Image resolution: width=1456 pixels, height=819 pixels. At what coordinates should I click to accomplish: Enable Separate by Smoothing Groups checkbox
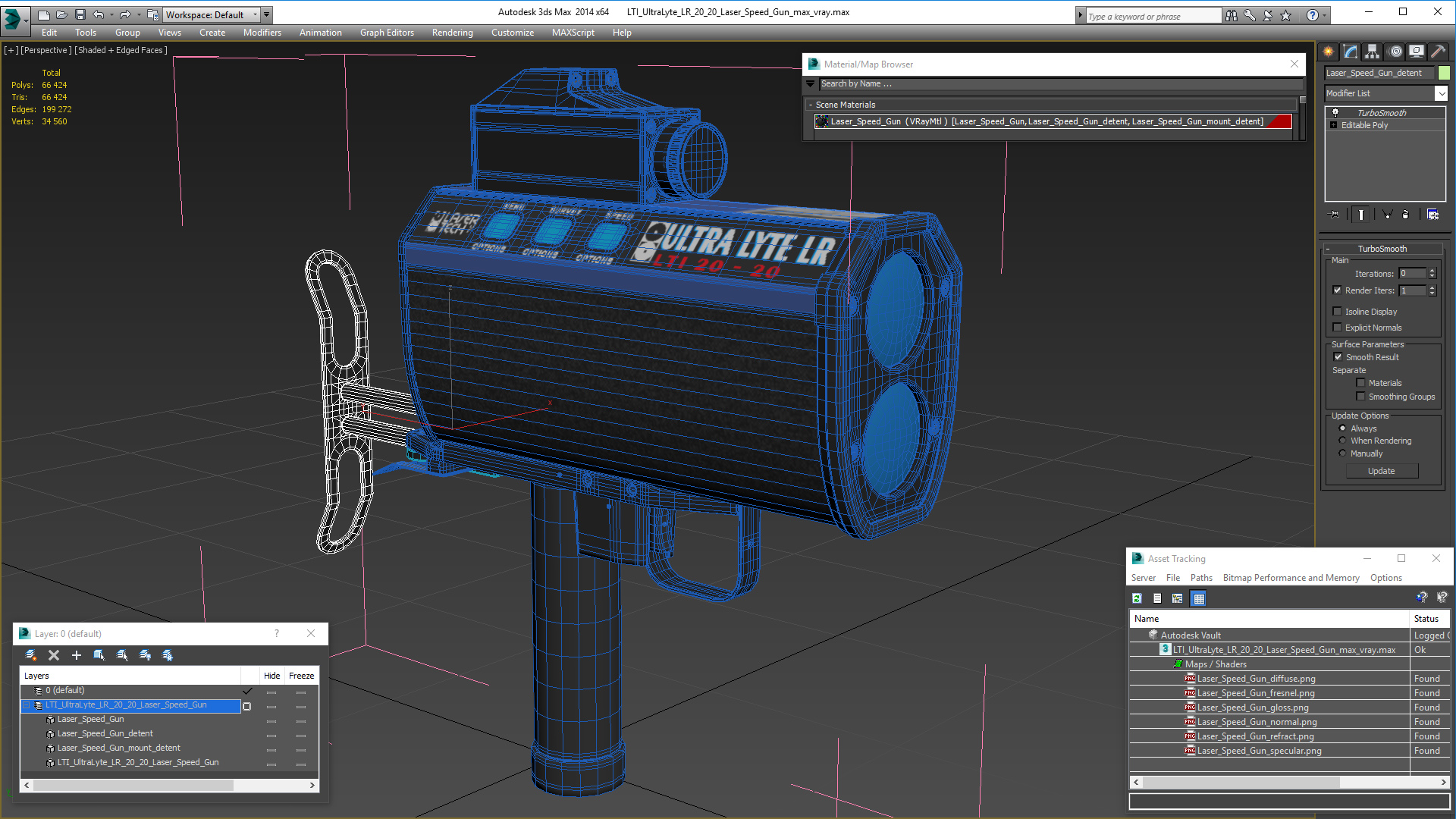click(x=1360, y=396)
